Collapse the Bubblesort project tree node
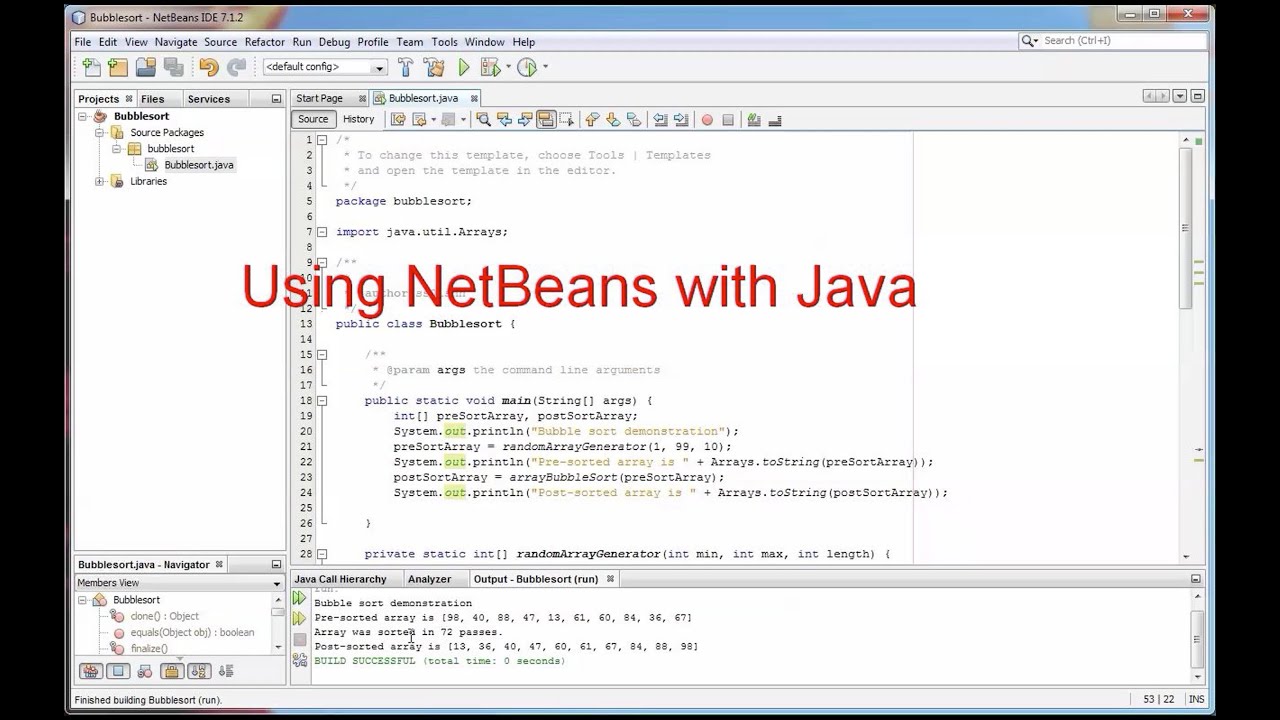The height and width of the screenshot is (720, 1280). pos(84,117)
